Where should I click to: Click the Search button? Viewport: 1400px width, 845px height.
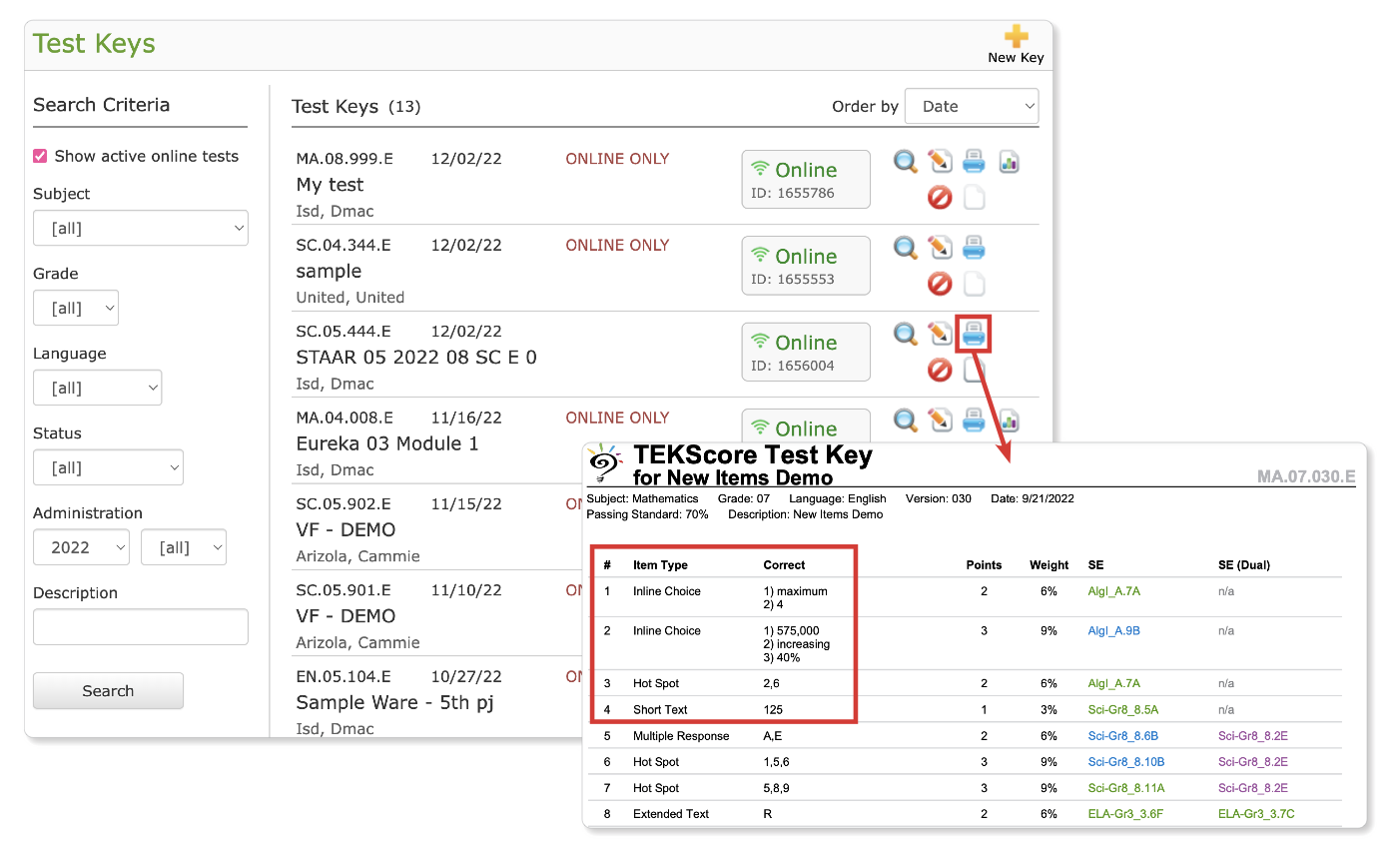click(x=108, y=691)
